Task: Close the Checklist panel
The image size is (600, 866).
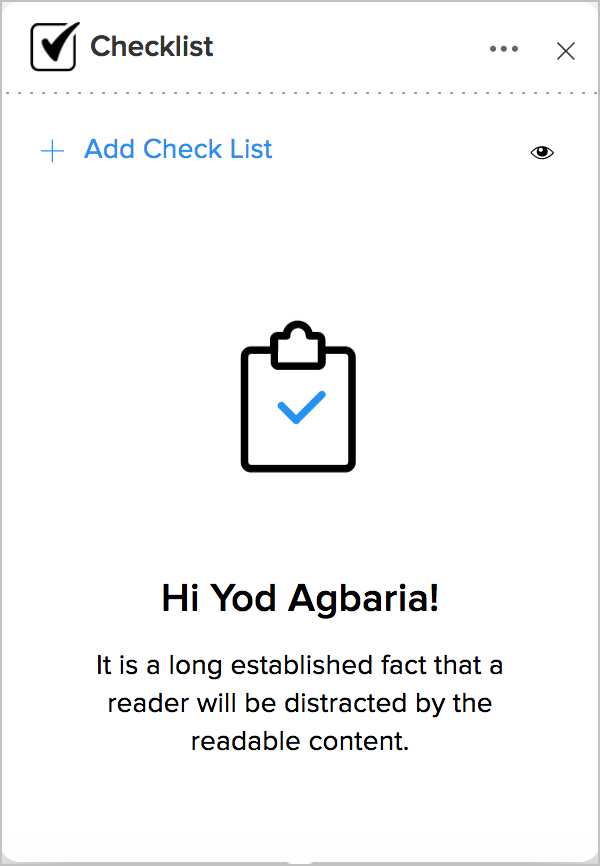Action: click(566, 51)
